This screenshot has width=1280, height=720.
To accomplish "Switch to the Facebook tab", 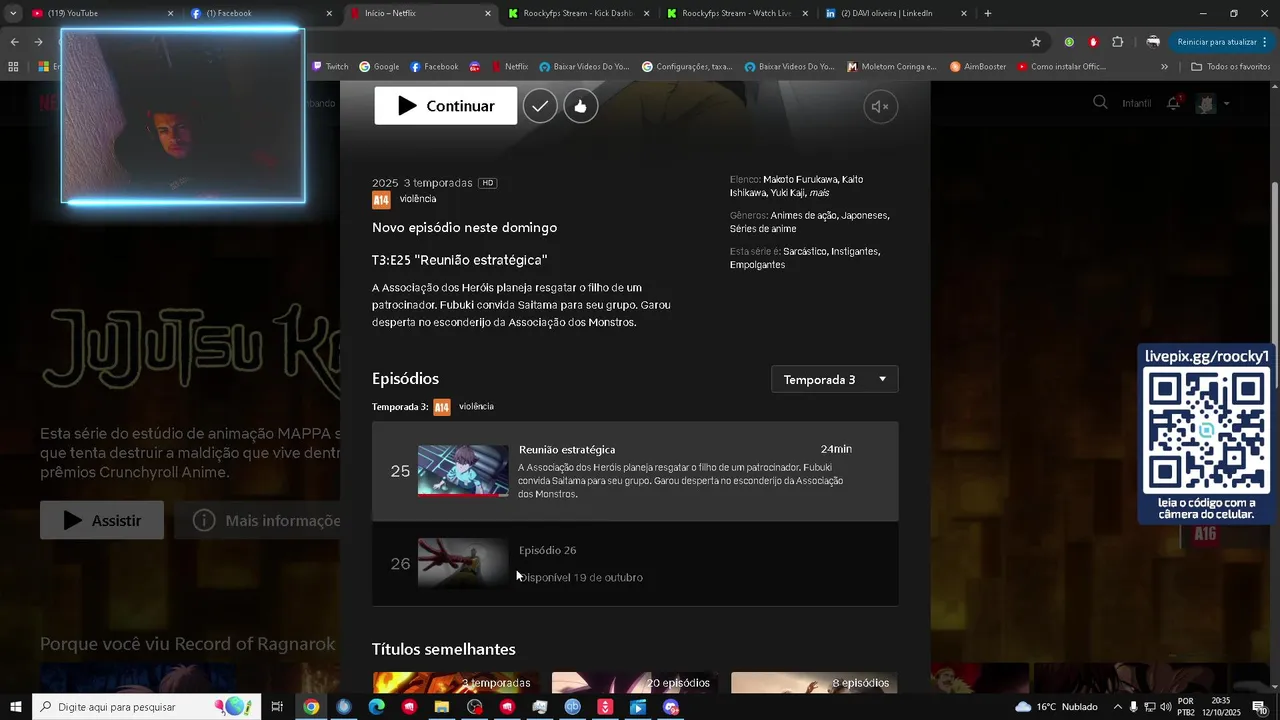I will 262,13.
